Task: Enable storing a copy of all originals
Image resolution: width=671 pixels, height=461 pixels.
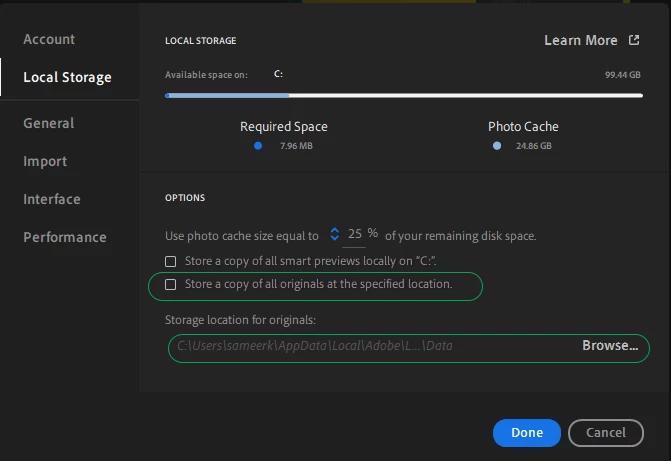Action: 170,284
